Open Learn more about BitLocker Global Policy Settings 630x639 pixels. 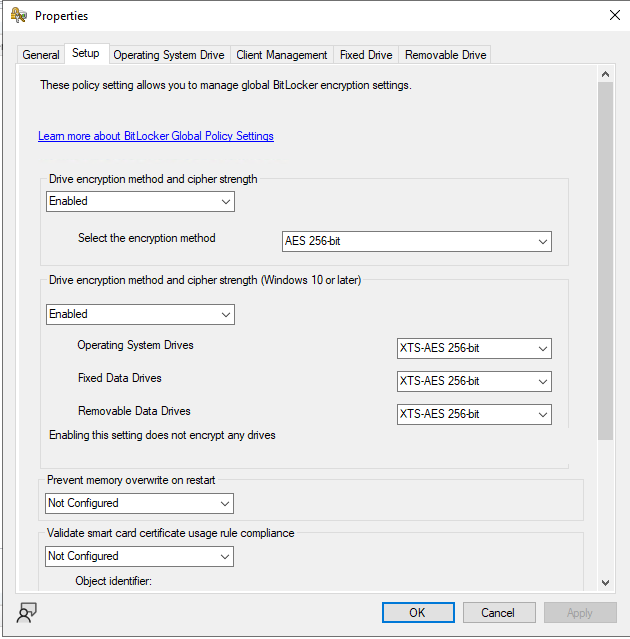pos(156,136)
